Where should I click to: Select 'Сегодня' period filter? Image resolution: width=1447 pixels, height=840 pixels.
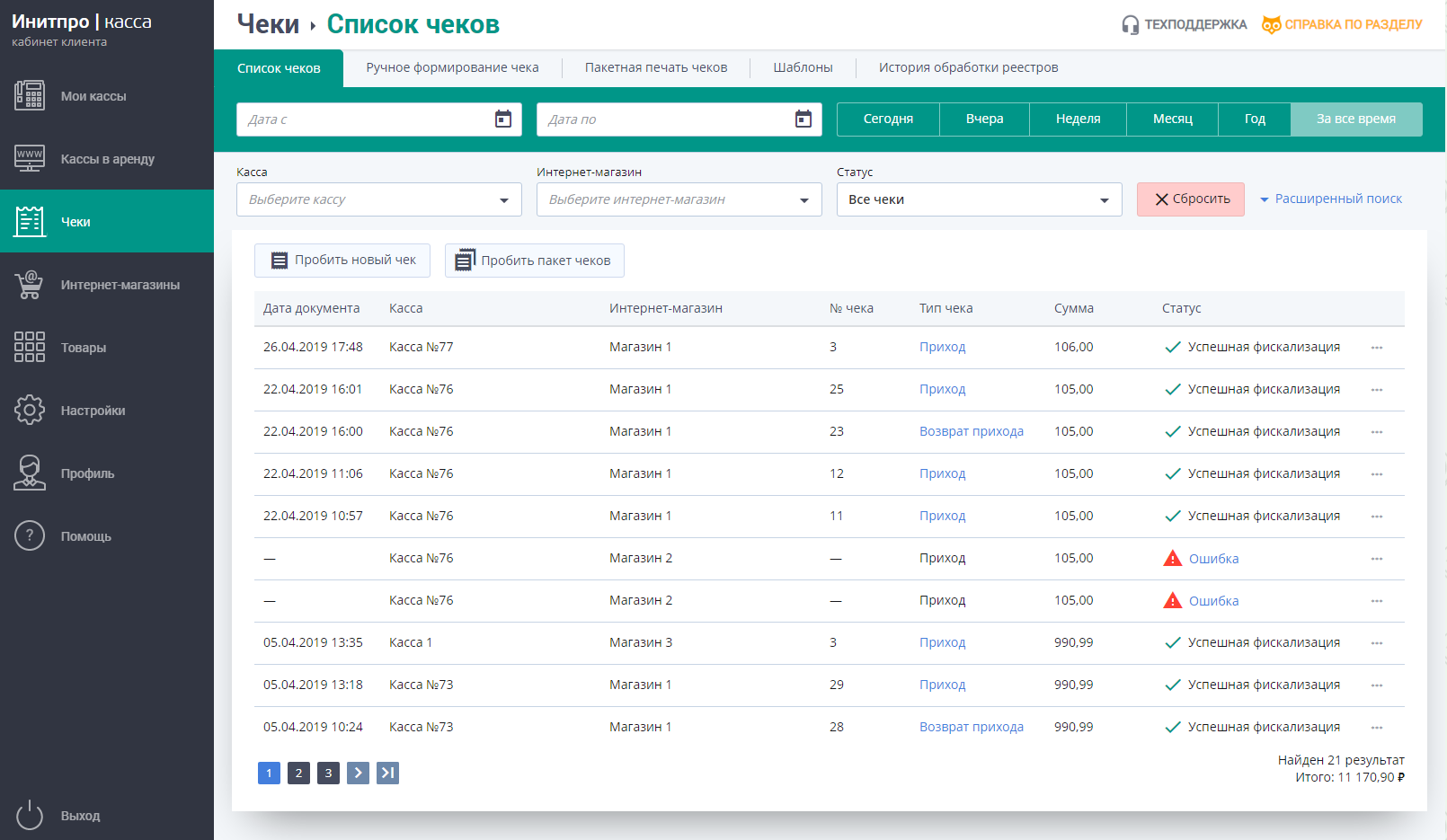[888, 119]
